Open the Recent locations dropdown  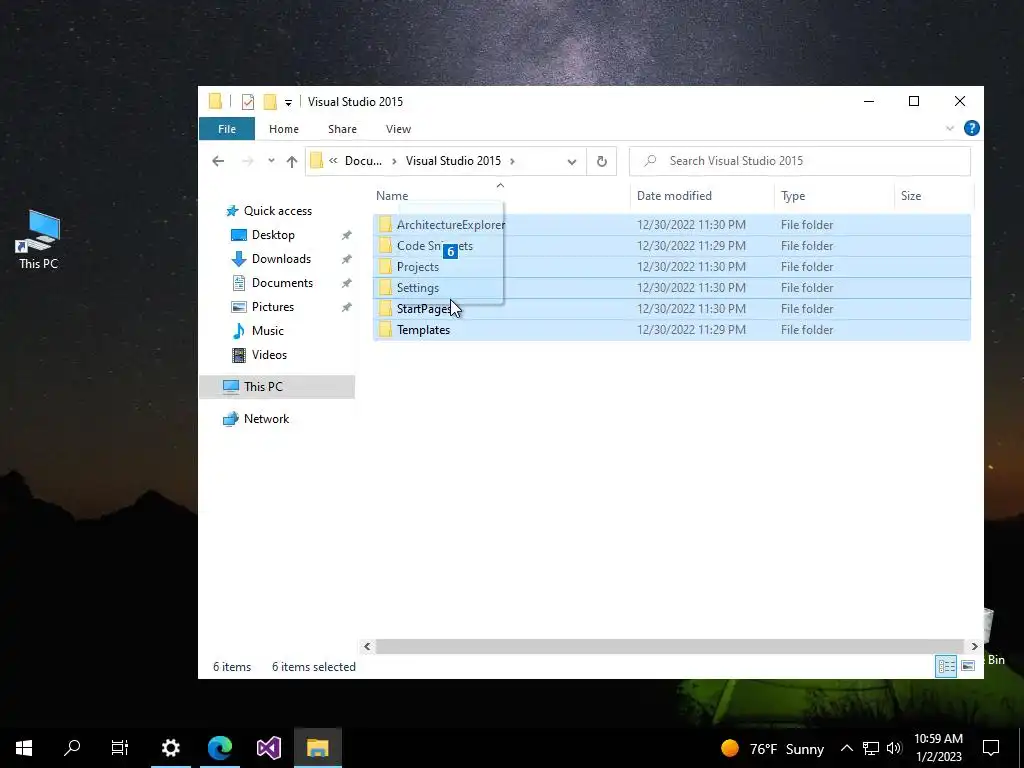(271, 161)
